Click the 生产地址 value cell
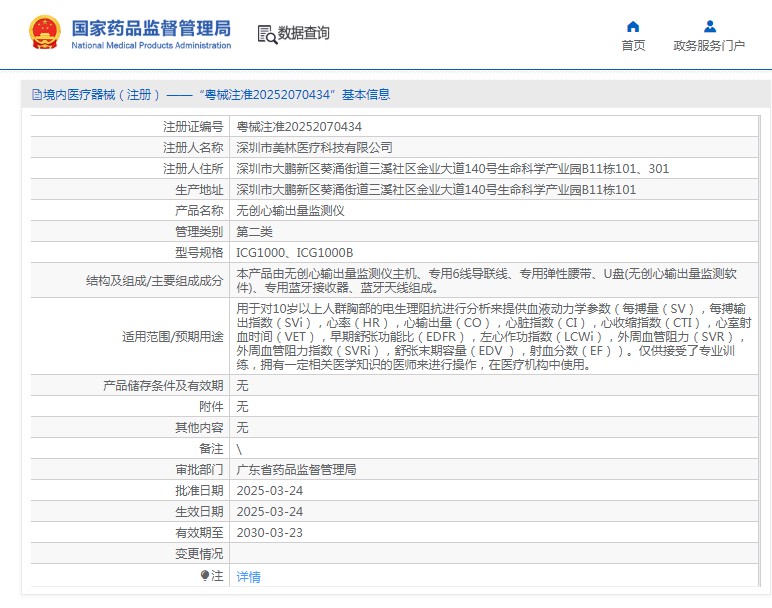 tap(494, 190)
